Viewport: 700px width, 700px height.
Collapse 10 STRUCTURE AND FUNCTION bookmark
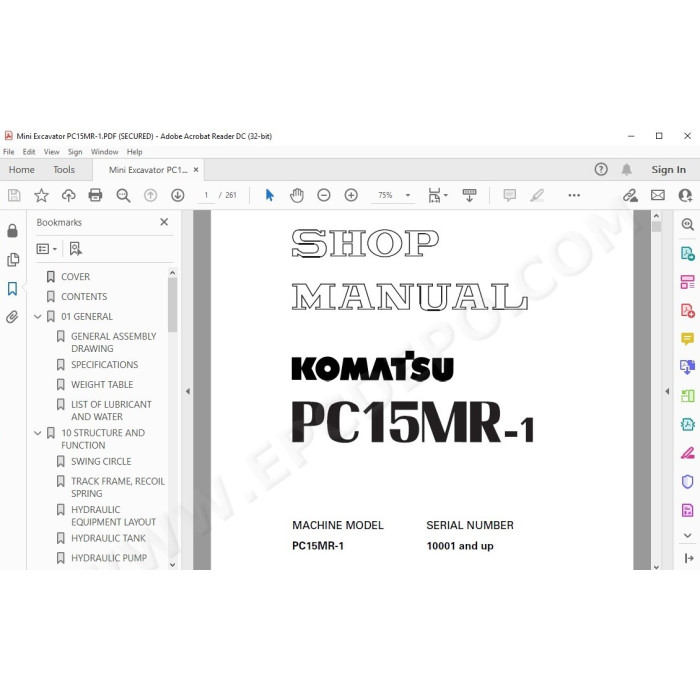pyautogui.click(x=38, y=433)
